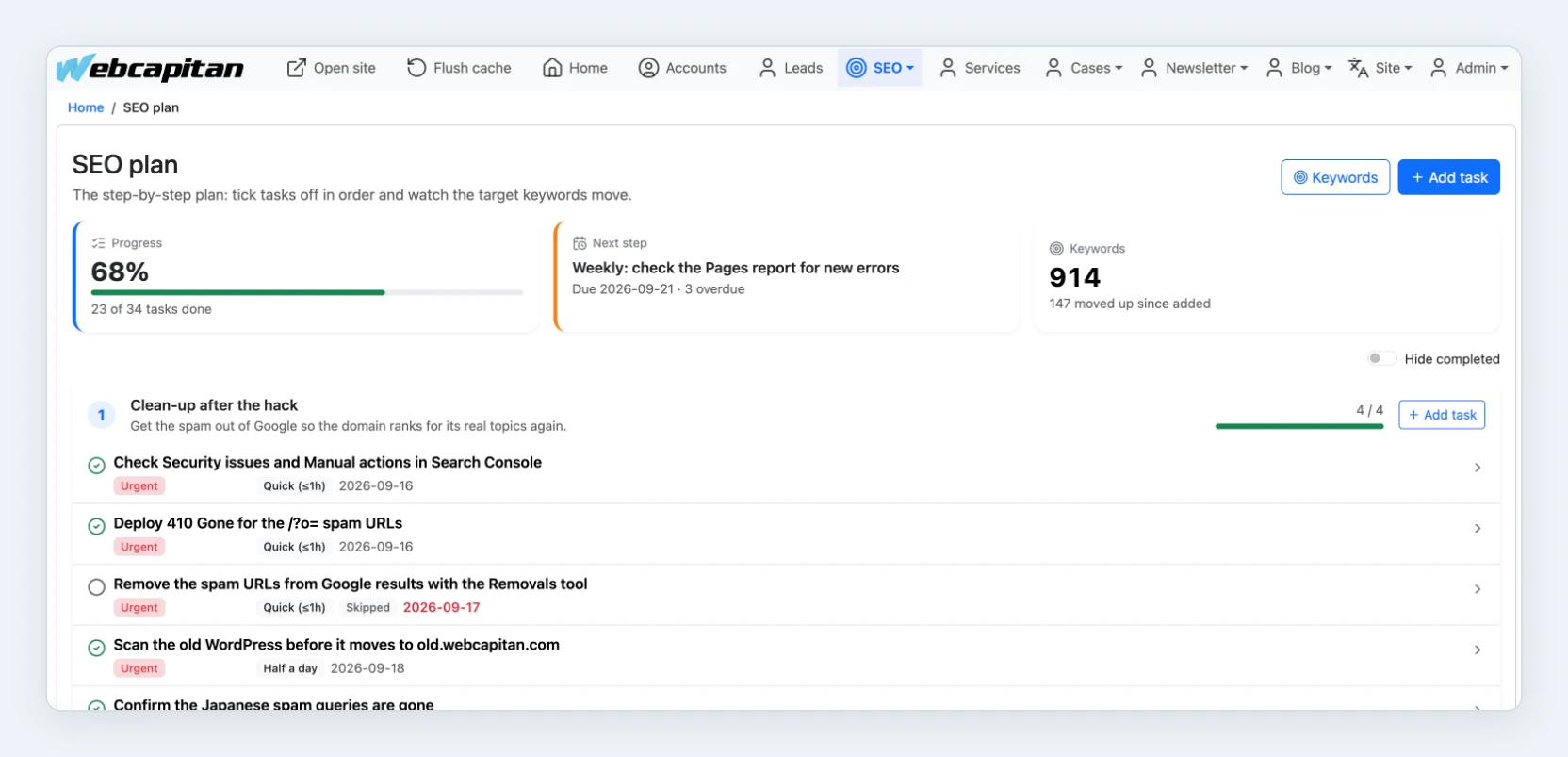The width and height of the screenshot is (1568, 757).
Task: Open the Admin dropdown menu
Action: pyautogui.click(x=1469, y=68)
